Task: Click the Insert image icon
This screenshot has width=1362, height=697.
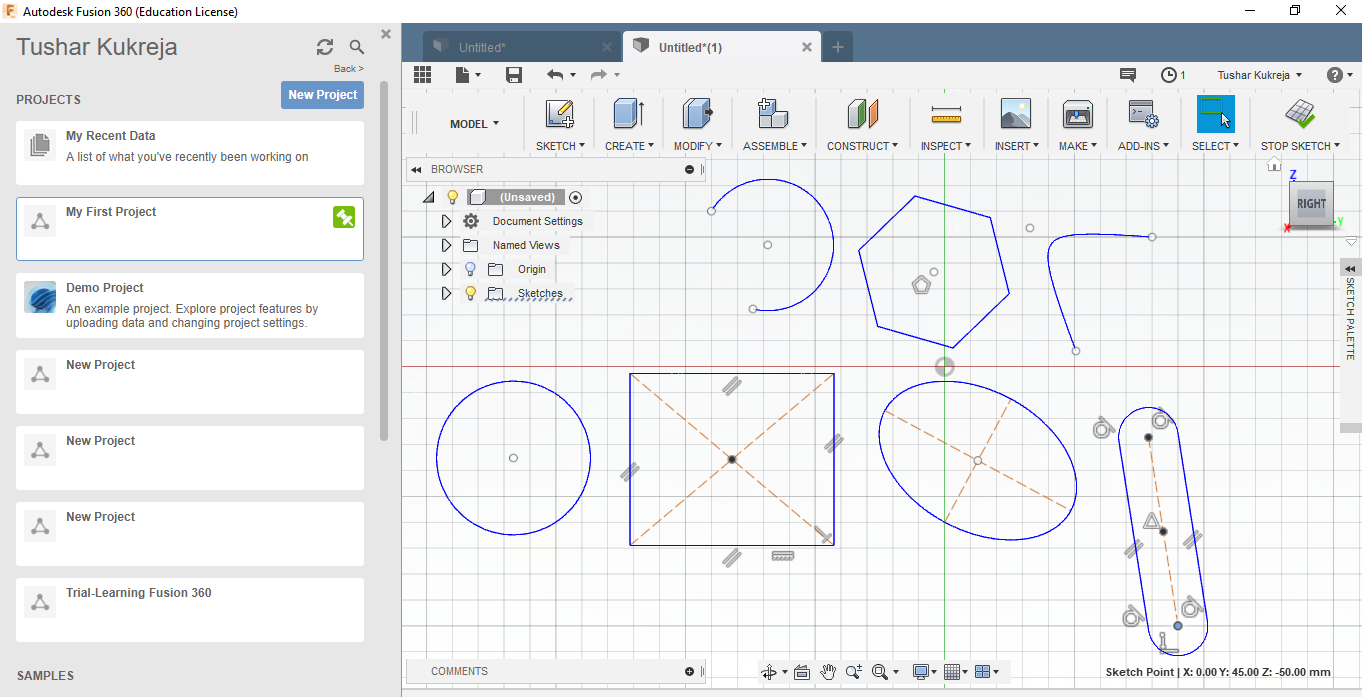Action: click(x=1016, y=114)
